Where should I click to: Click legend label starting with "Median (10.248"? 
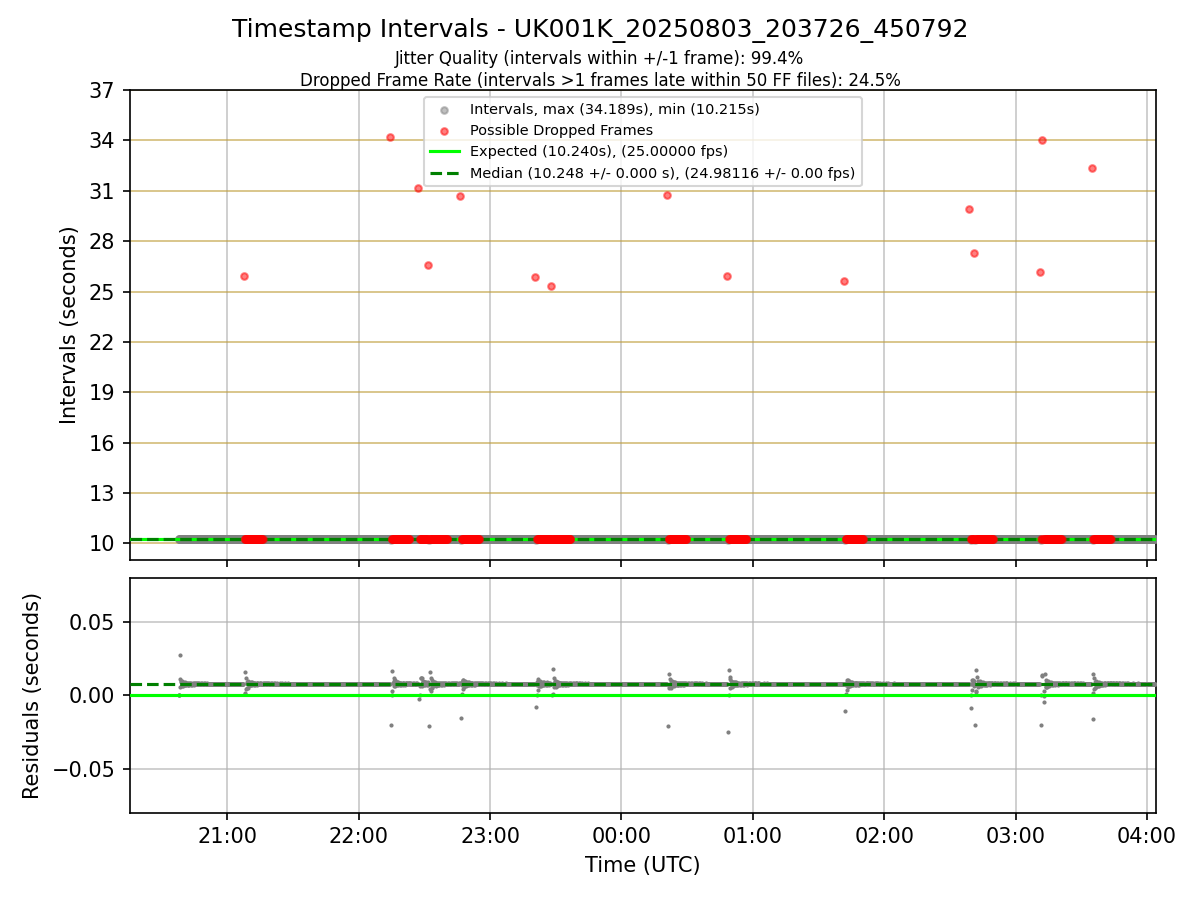(662, 173)
